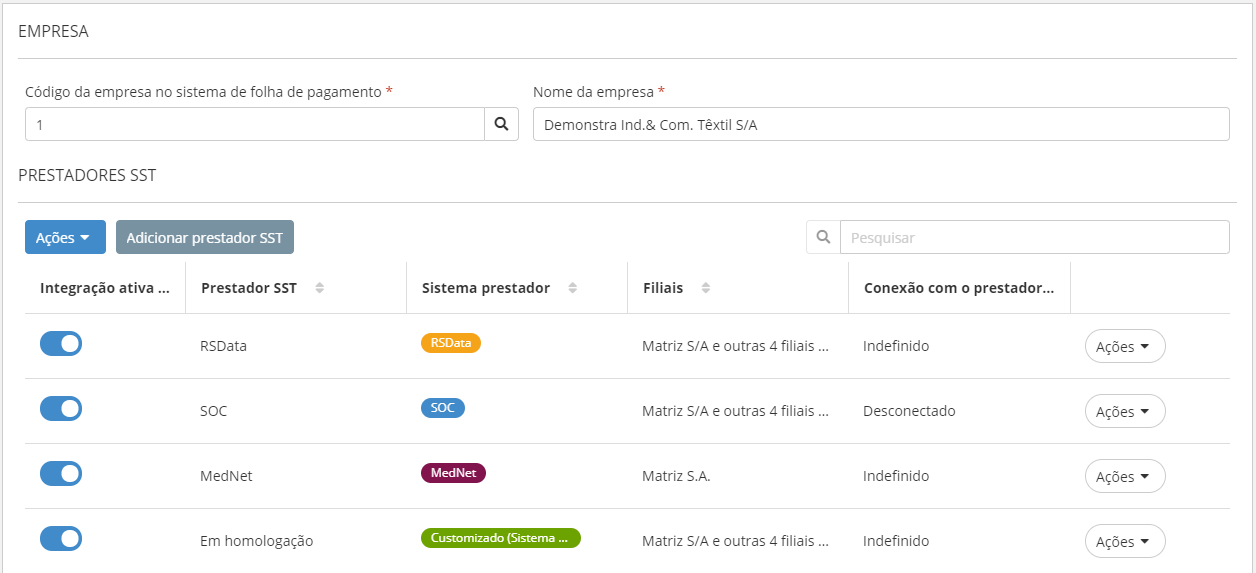Disable integration toggle for RSData
The image size is (1256, 573).
[61, 344]
